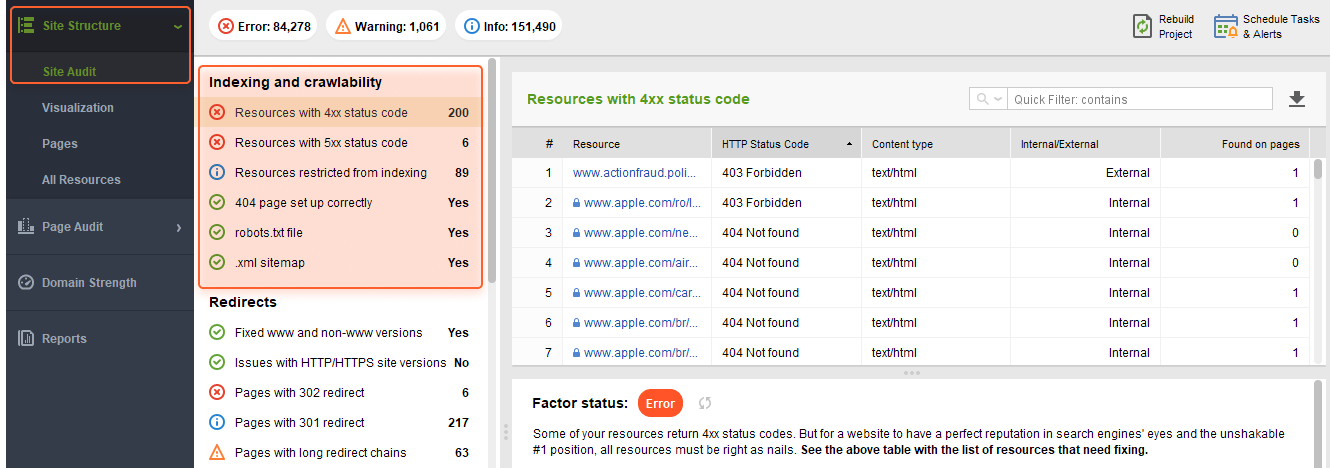The image size is (1330, 468).
Task: Open Visualization in the sidebar
Action: pos(78,108)
